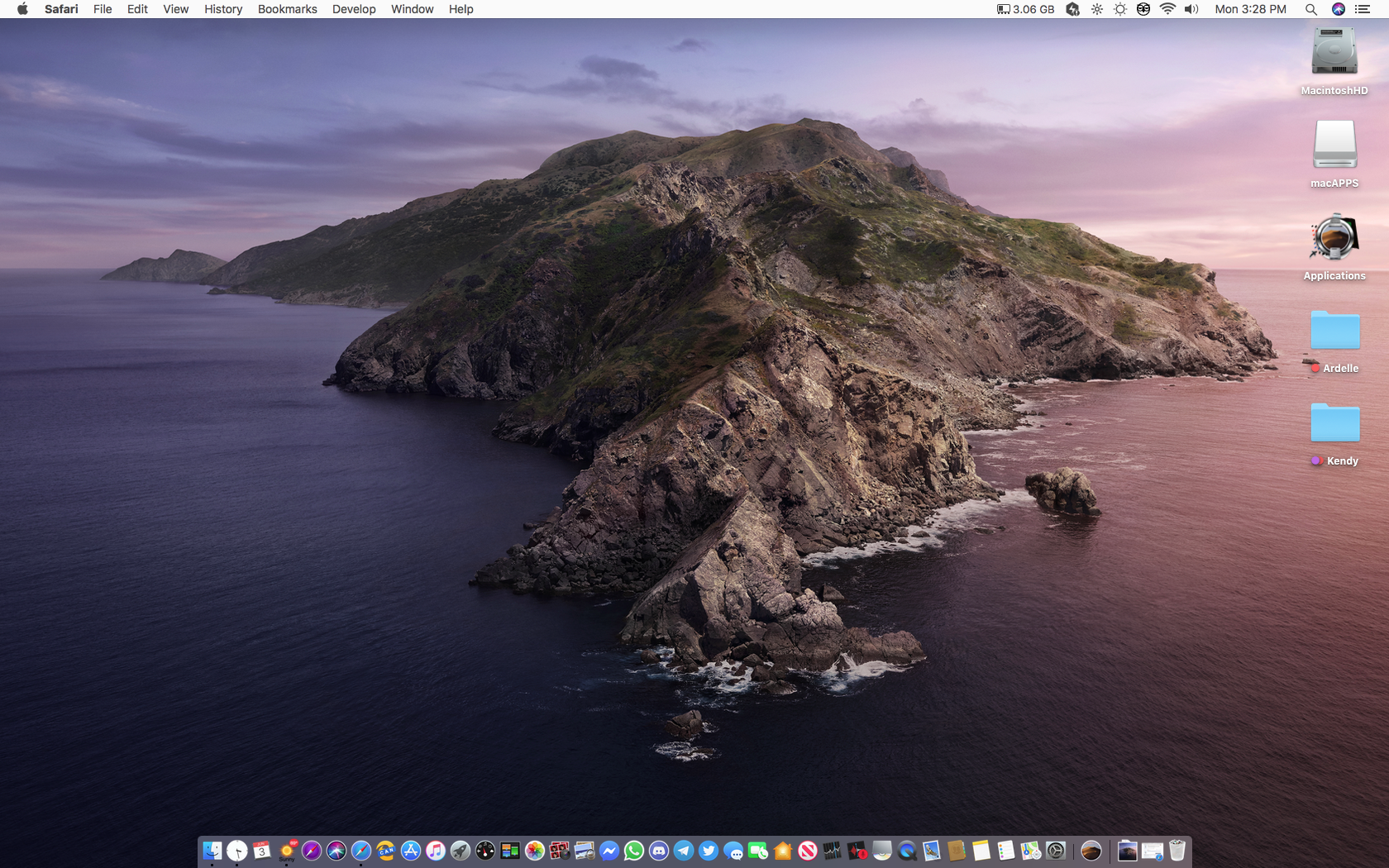Viewport: 1389px width, 868px height.
Task: Open the Apple menu
Action: pyautogui.click(x=22, y=9)
